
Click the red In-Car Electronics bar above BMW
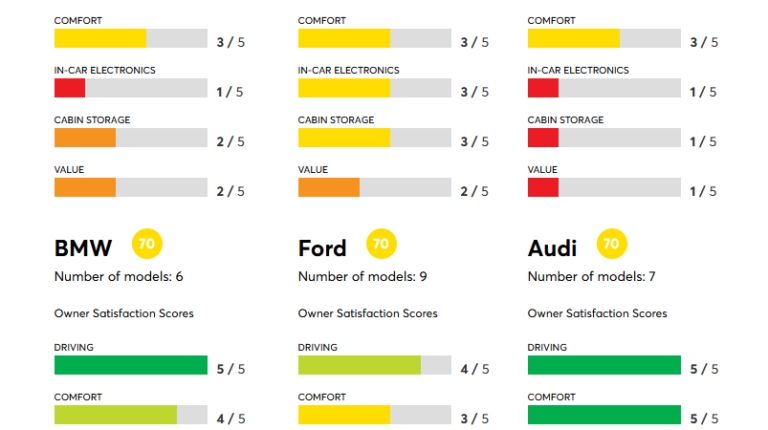tap(69, 88)
